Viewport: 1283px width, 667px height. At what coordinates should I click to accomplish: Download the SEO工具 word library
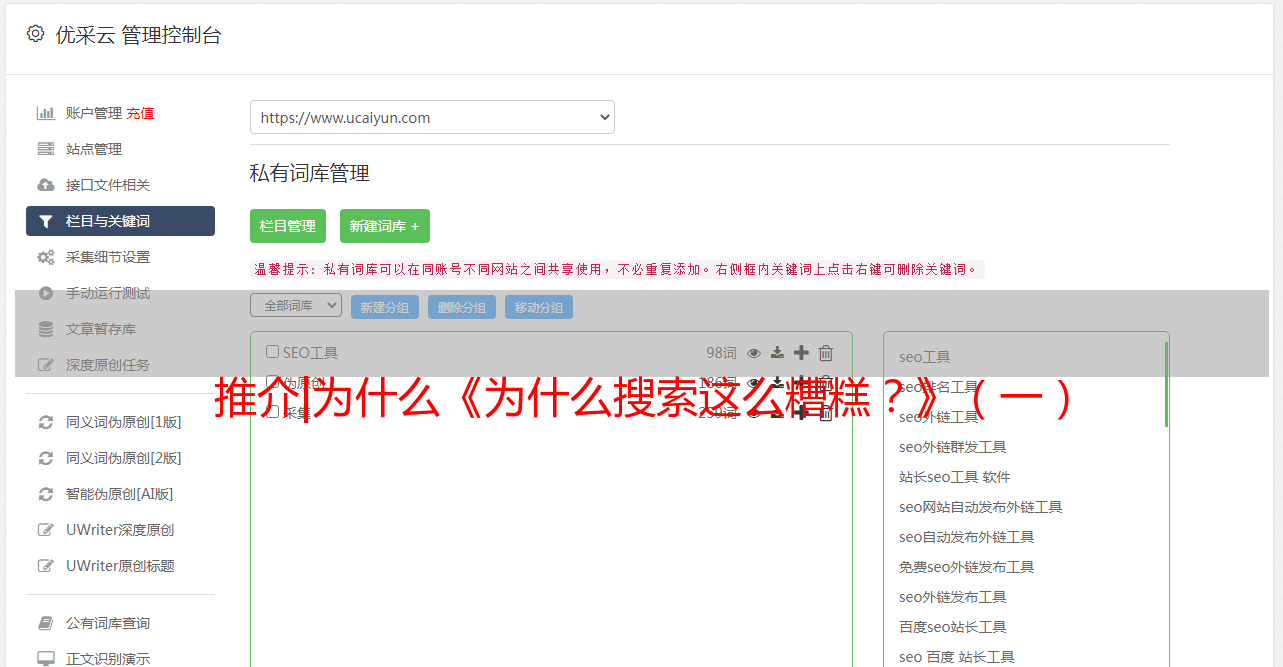pos(777,353)
